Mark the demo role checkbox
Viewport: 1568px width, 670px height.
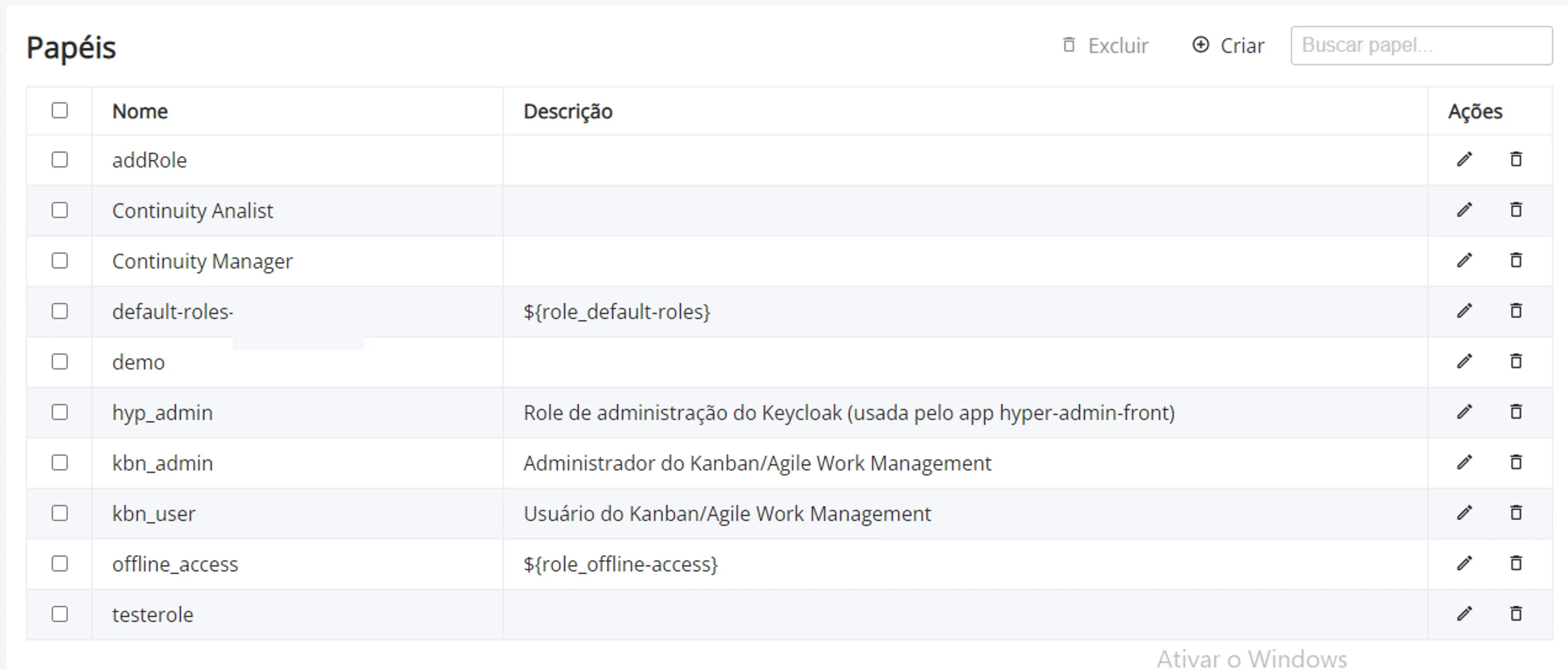60,362
